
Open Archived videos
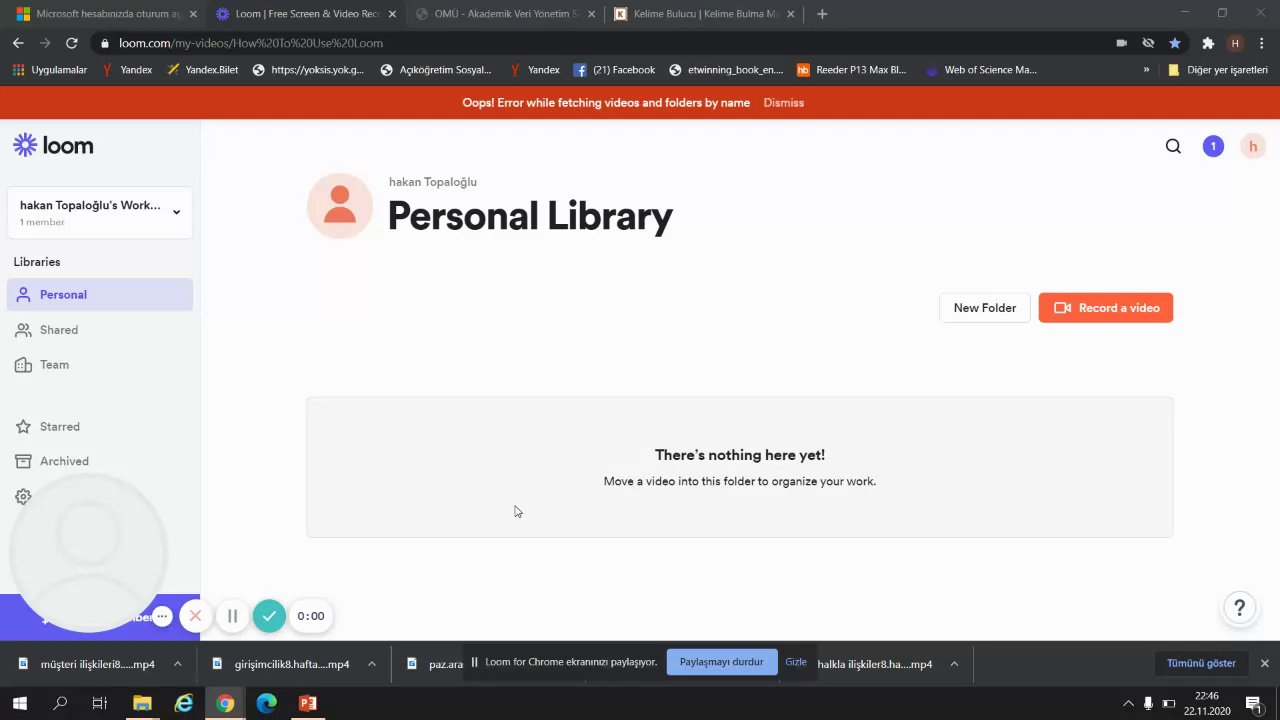[100, 461]
